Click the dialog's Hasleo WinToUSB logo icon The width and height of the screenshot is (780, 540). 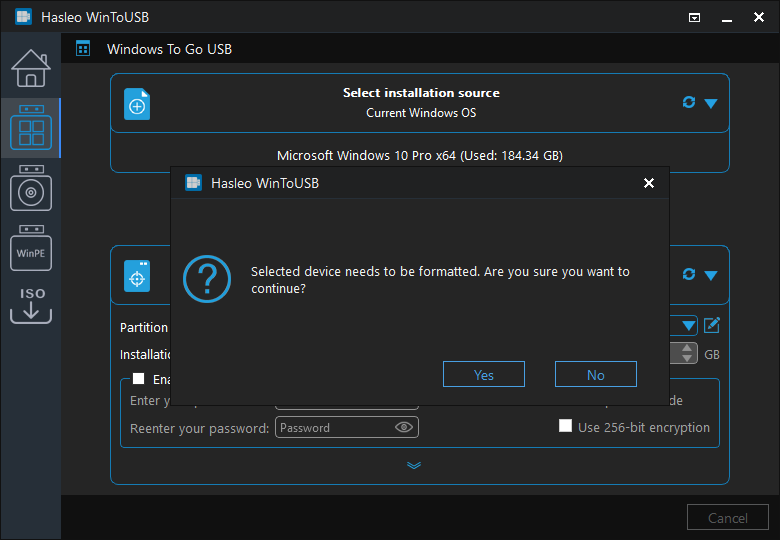194,183
